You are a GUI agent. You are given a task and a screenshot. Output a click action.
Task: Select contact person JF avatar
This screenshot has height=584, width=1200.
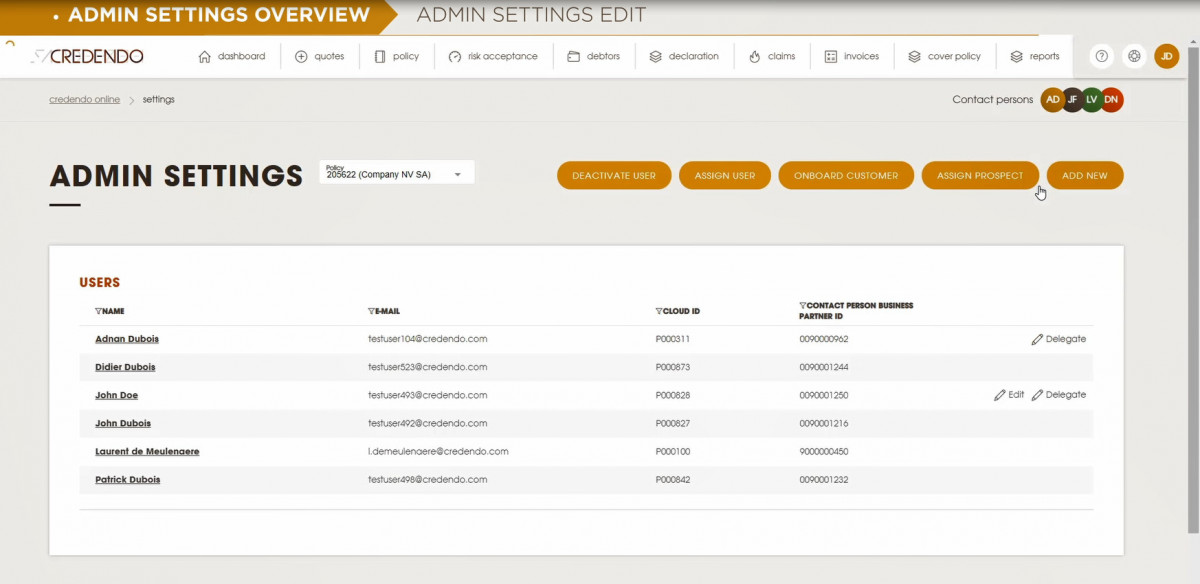[1072, 100]
